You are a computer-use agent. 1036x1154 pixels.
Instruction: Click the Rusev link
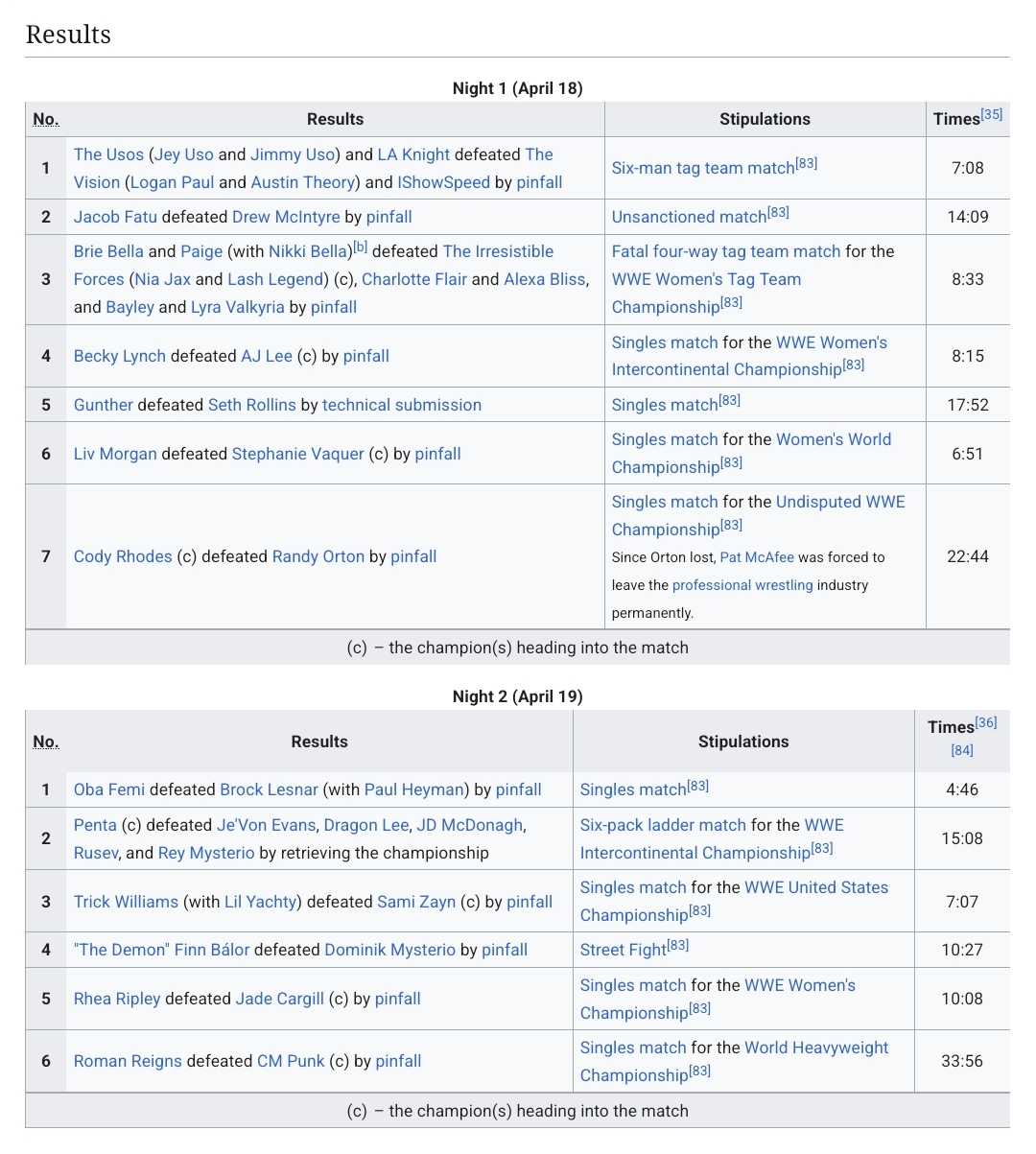pyautogui.click(x=96, y=853)
